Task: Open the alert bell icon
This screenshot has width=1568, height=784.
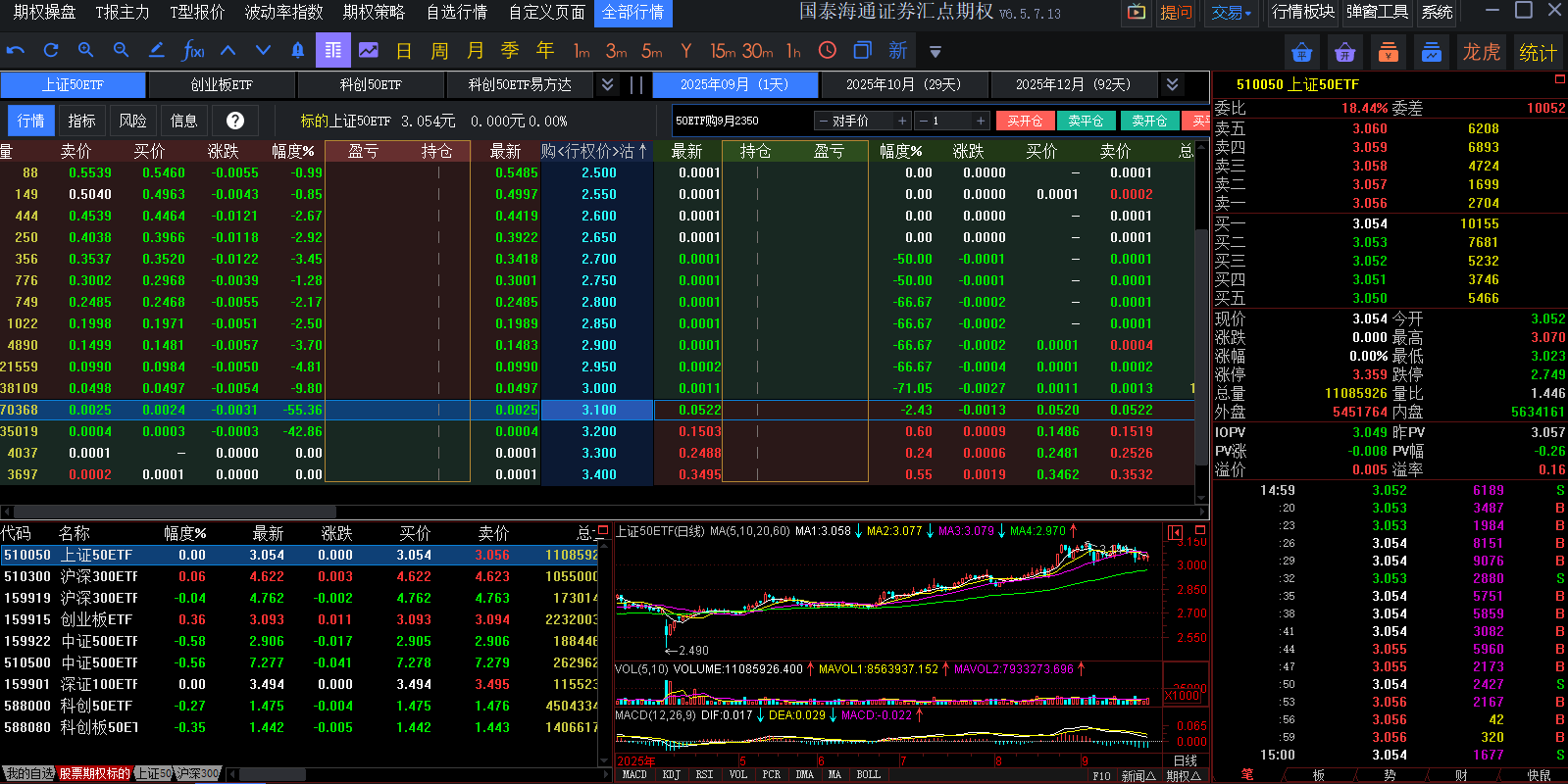Action: tap(298, 50)
